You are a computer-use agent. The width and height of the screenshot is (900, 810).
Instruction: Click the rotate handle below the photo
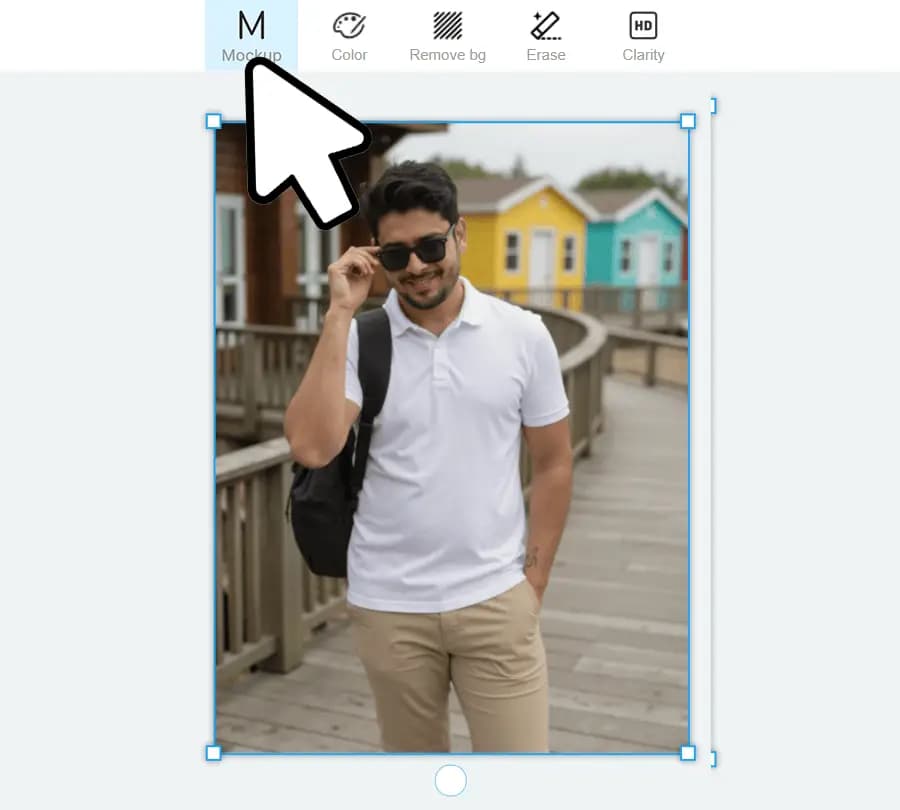451,780
